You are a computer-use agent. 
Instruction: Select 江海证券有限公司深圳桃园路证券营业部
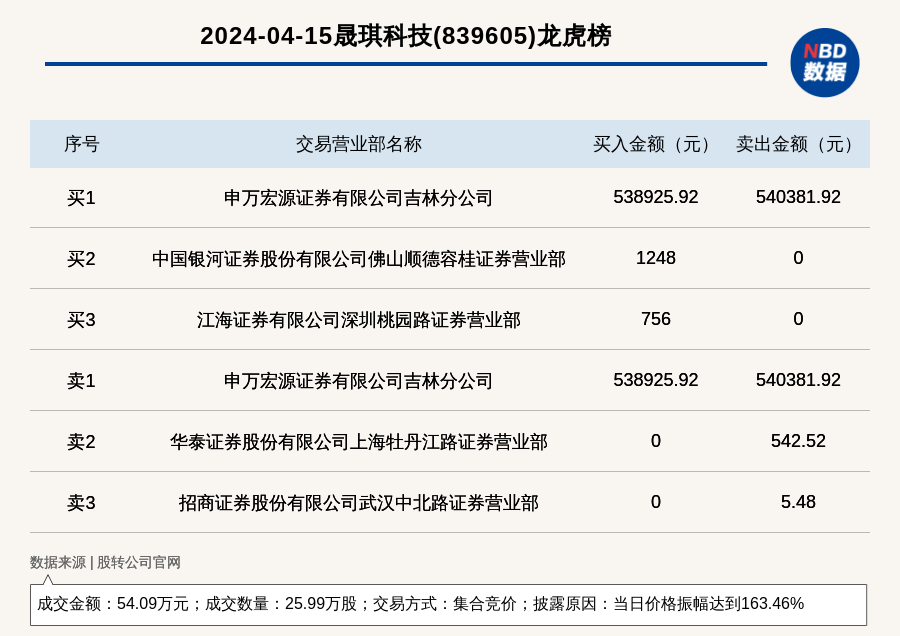(x=359, y=320)
